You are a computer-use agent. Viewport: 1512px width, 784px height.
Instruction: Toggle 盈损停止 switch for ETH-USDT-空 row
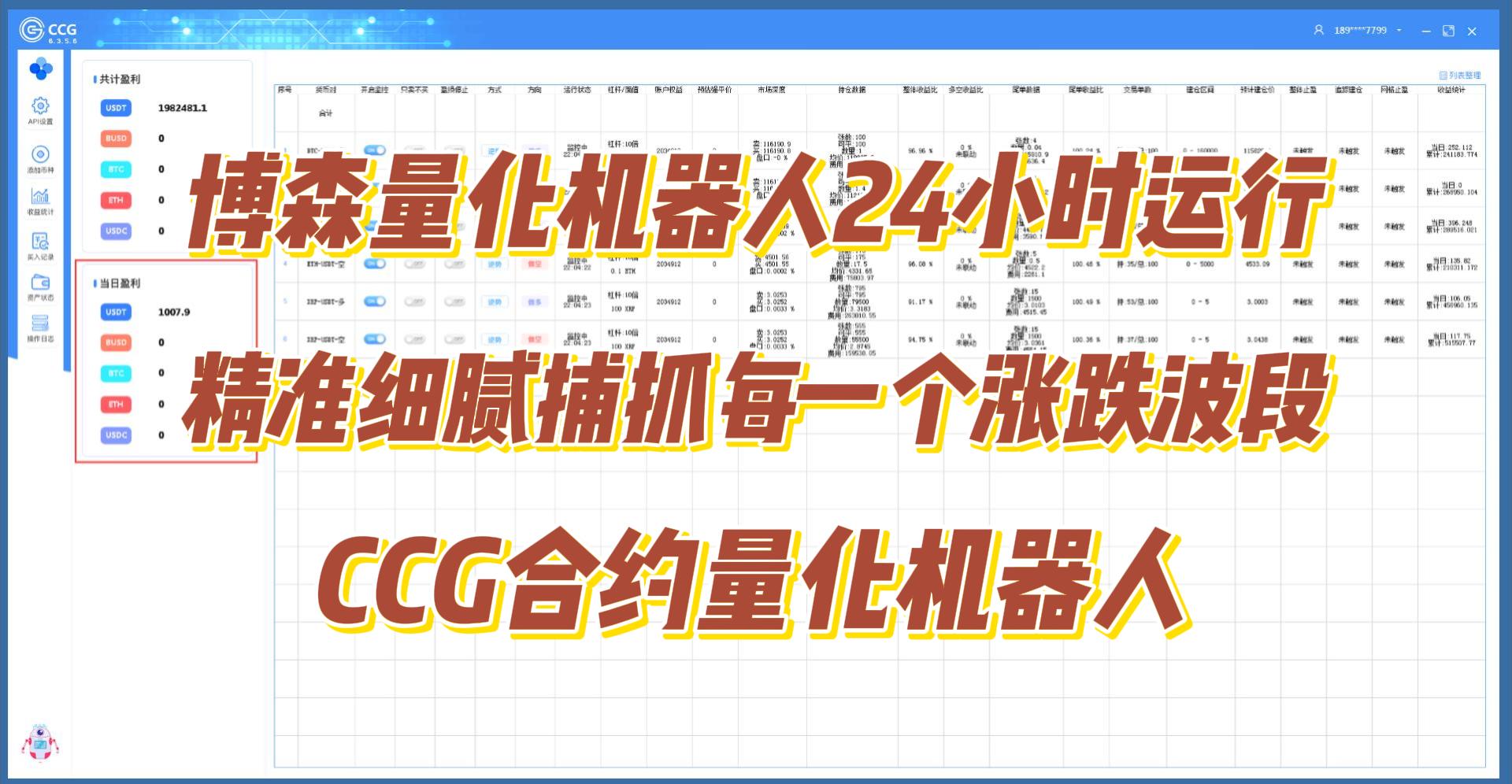coord(454,264)
